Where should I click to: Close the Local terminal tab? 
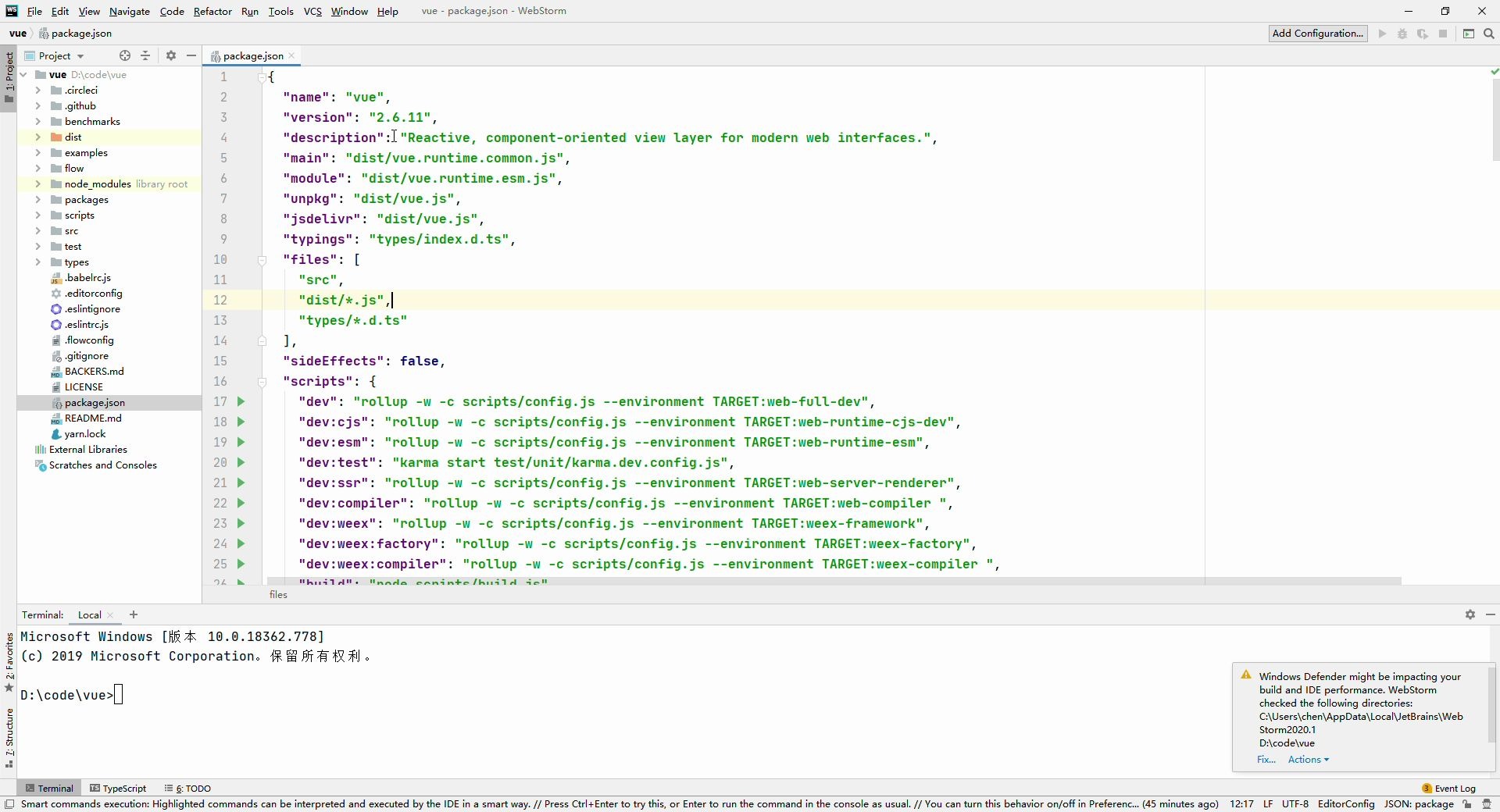tap(110, 615)
